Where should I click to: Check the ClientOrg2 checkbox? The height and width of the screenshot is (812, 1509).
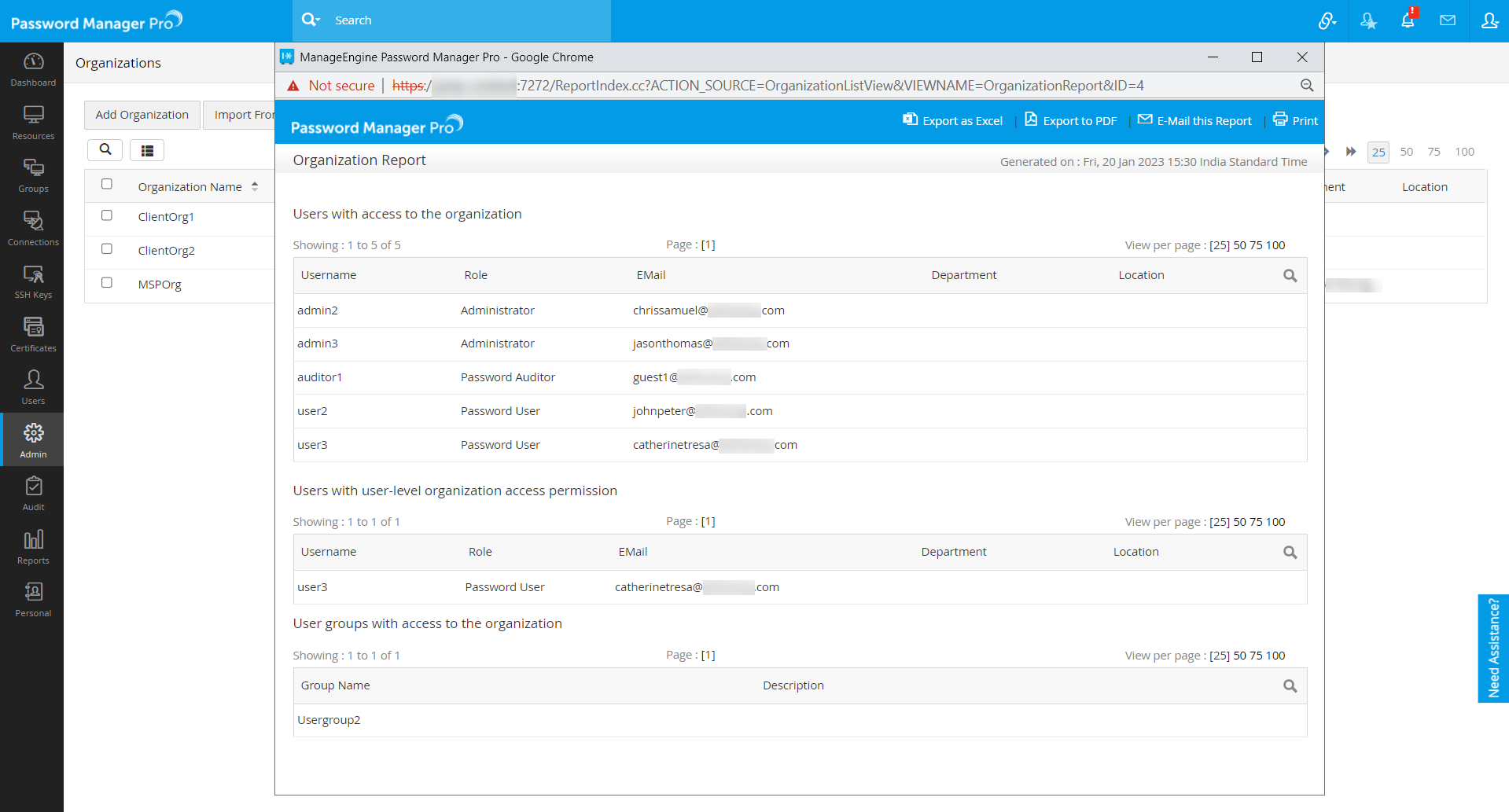point(107,249)
